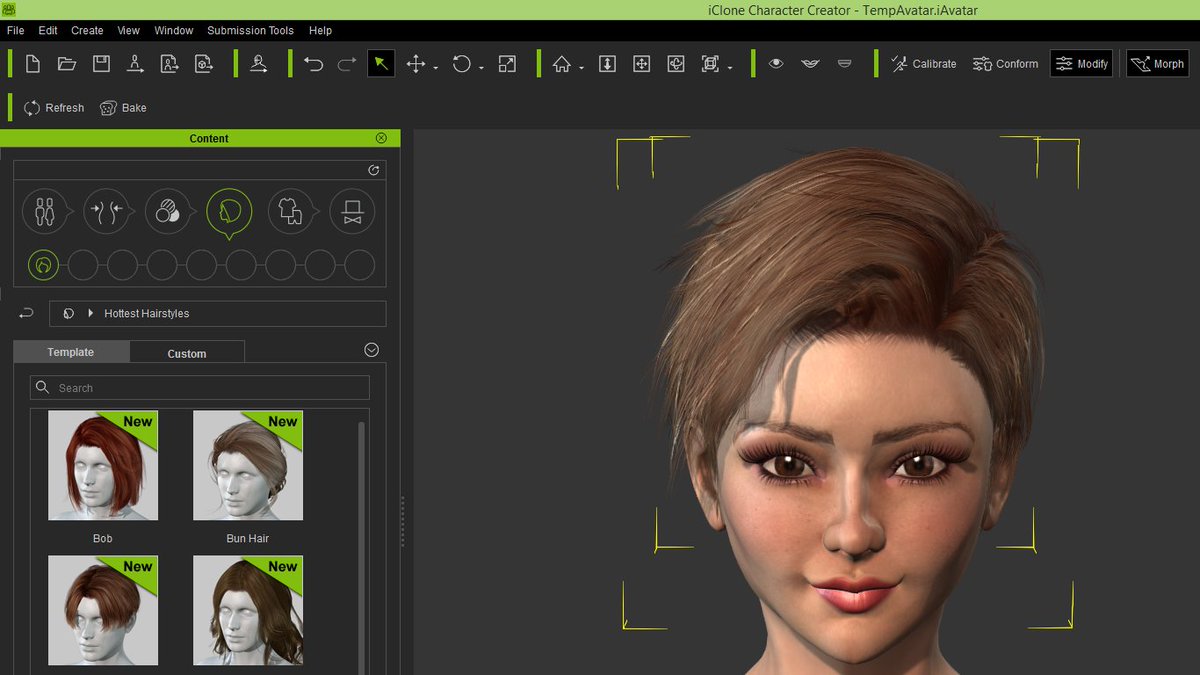Toggle teeth visibility in the toolbar

(x=845, y=63)
